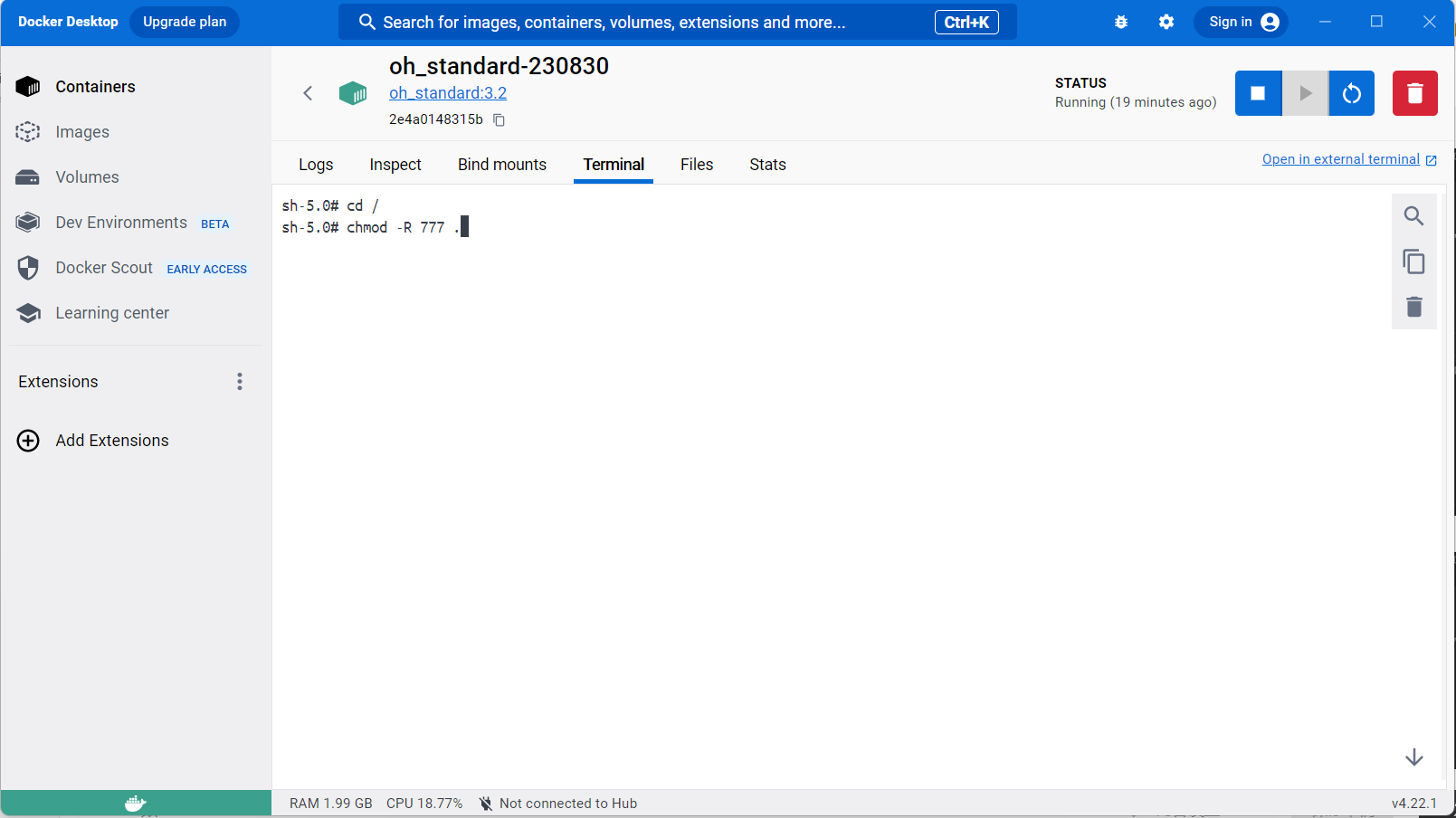Switch to the Logs tab
This screenshot has height=818, width=1456.
(316, 165)
